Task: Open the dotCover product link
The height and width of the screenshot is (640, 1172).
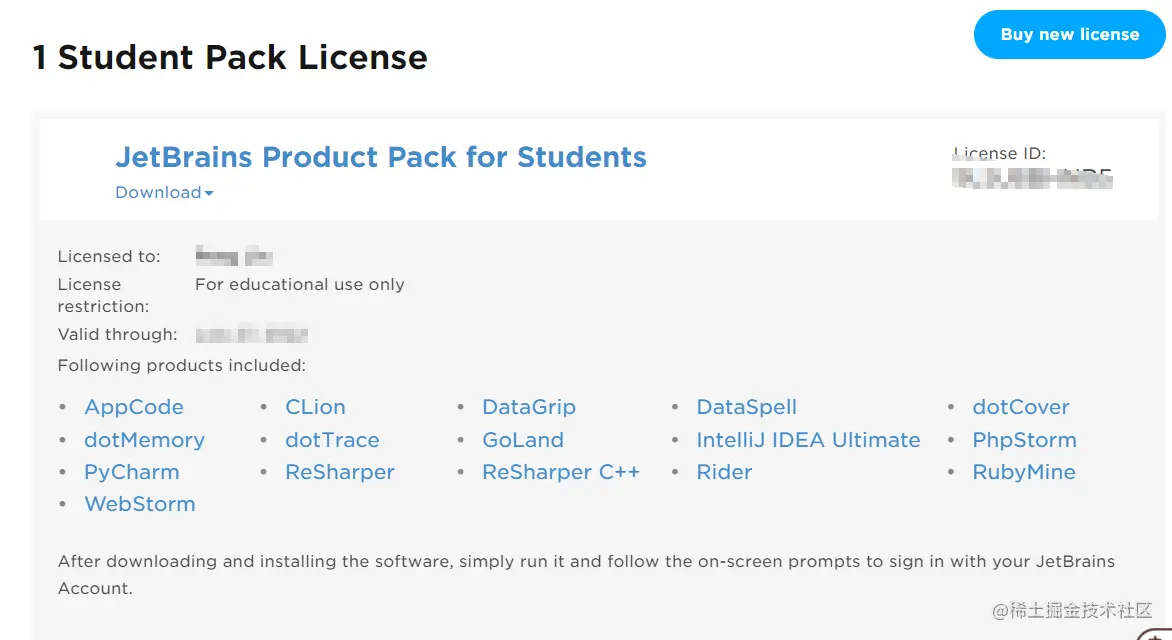Action: point(1021,407)
